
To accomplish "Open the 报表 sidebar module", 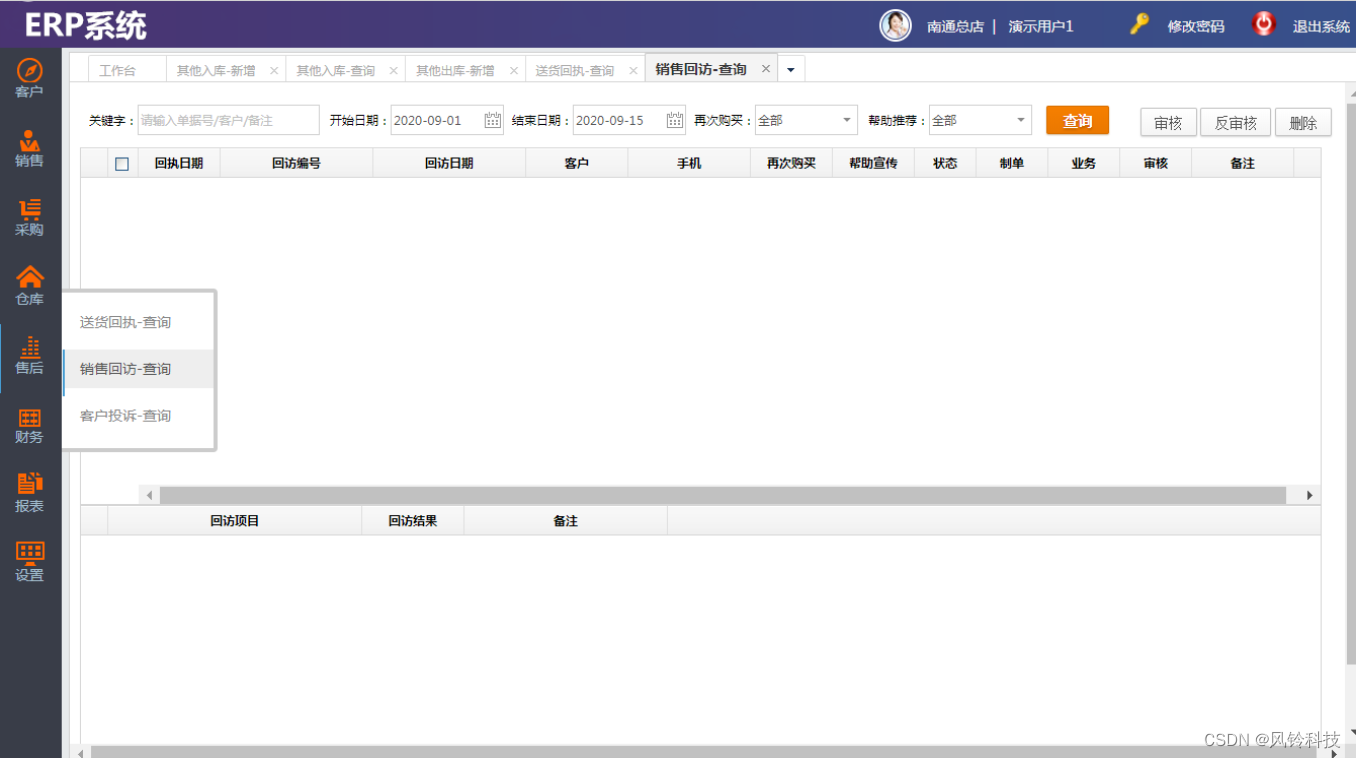I will (x=30, y=494).
